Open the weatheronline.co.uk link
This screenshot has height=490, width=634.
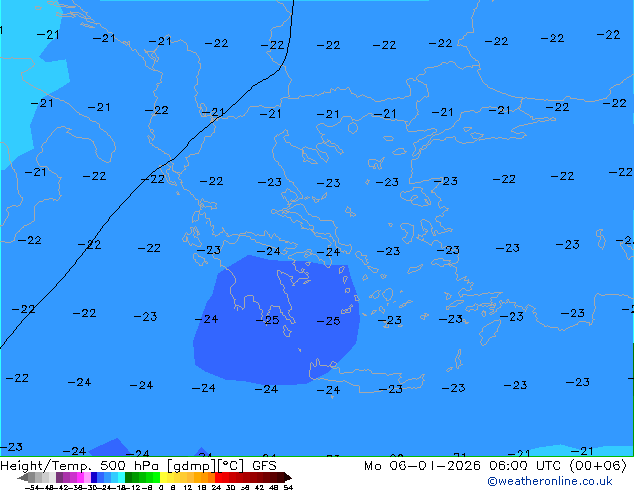[x=550, y=481]
